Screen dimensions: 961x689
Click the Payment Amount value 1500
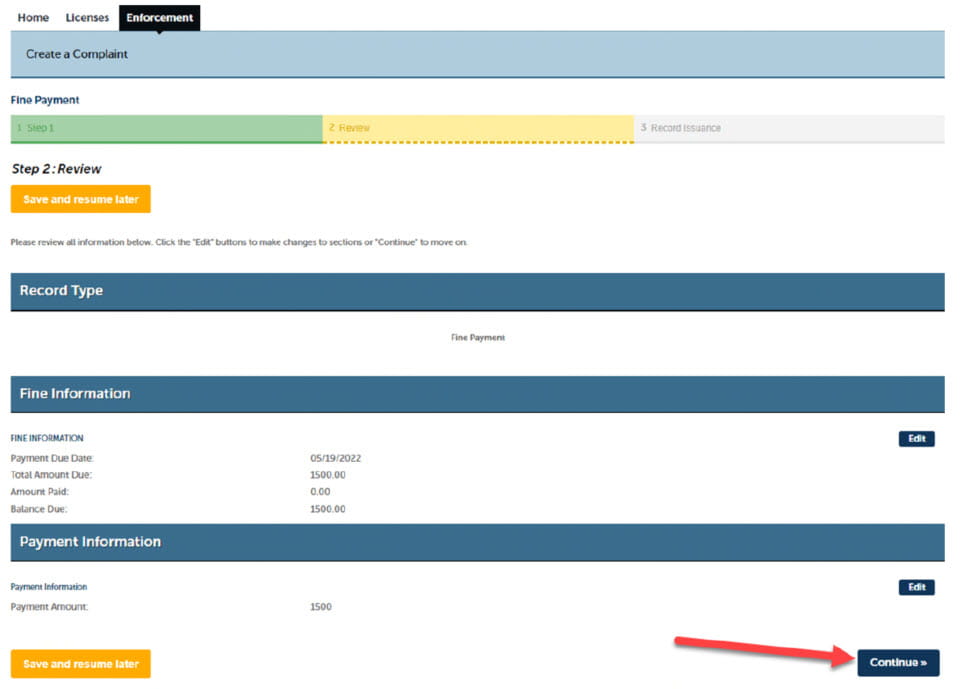pyautogui.click(x=321, y=607)
